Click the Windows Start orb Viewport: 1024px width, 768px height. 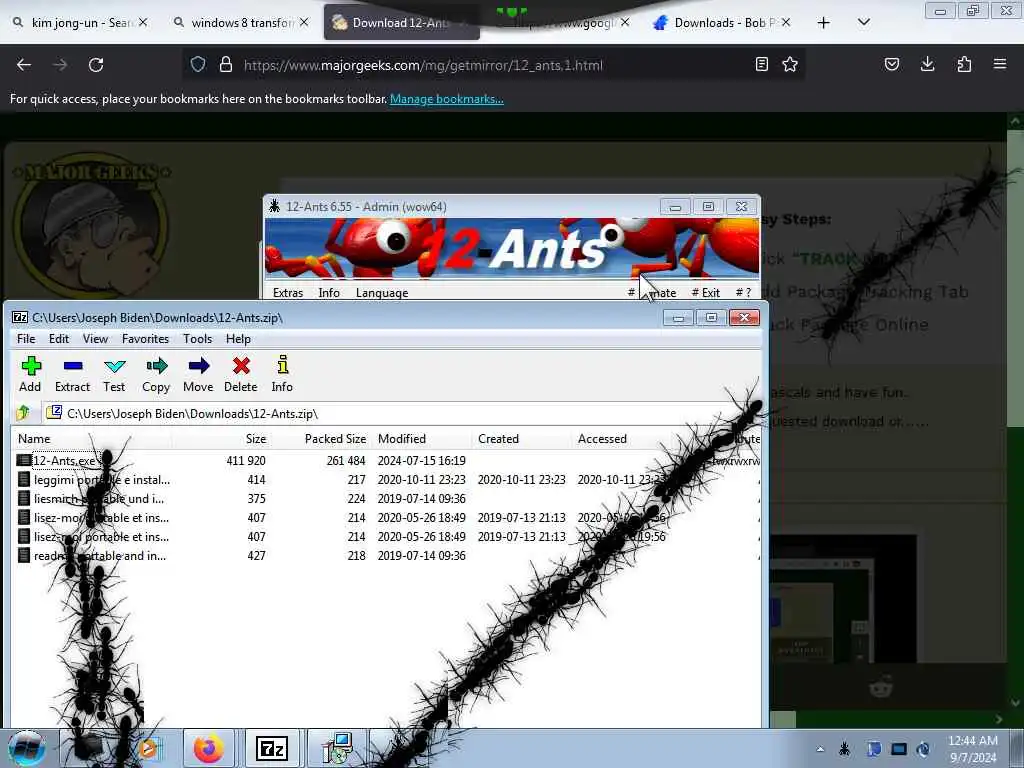pyautogui.click(x=26, y=748)
